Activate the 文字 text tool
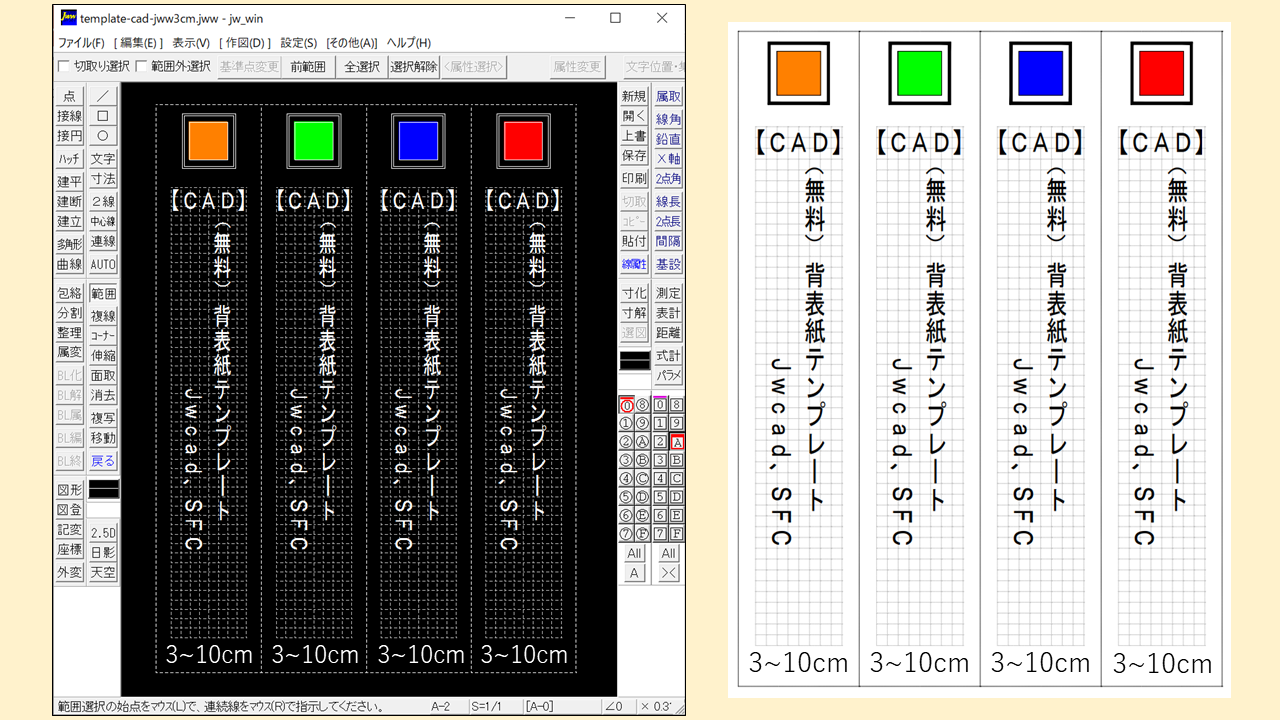The image size is (1280, 720). (x=103, y=159)
